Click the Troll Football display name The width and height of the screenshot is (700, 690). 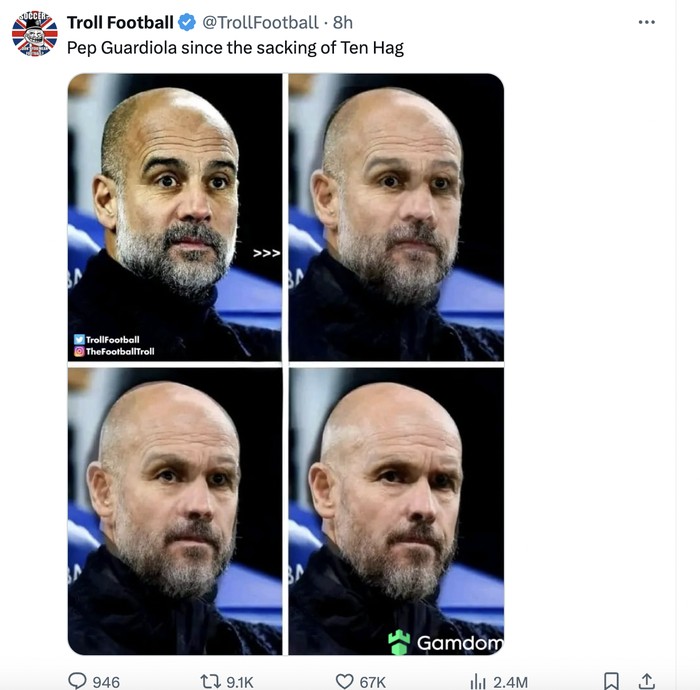click(120, 22)
